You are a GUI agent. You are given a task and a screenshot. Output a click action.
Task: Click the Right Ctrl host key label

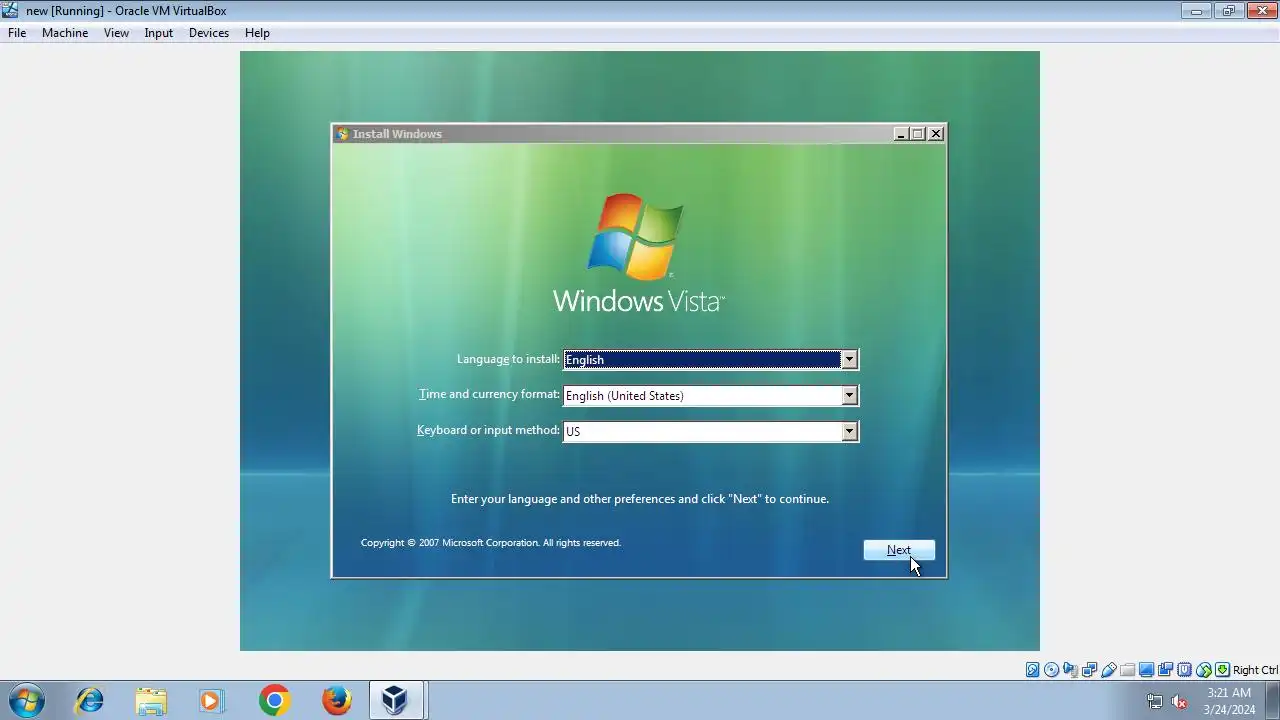point(1255,670)
